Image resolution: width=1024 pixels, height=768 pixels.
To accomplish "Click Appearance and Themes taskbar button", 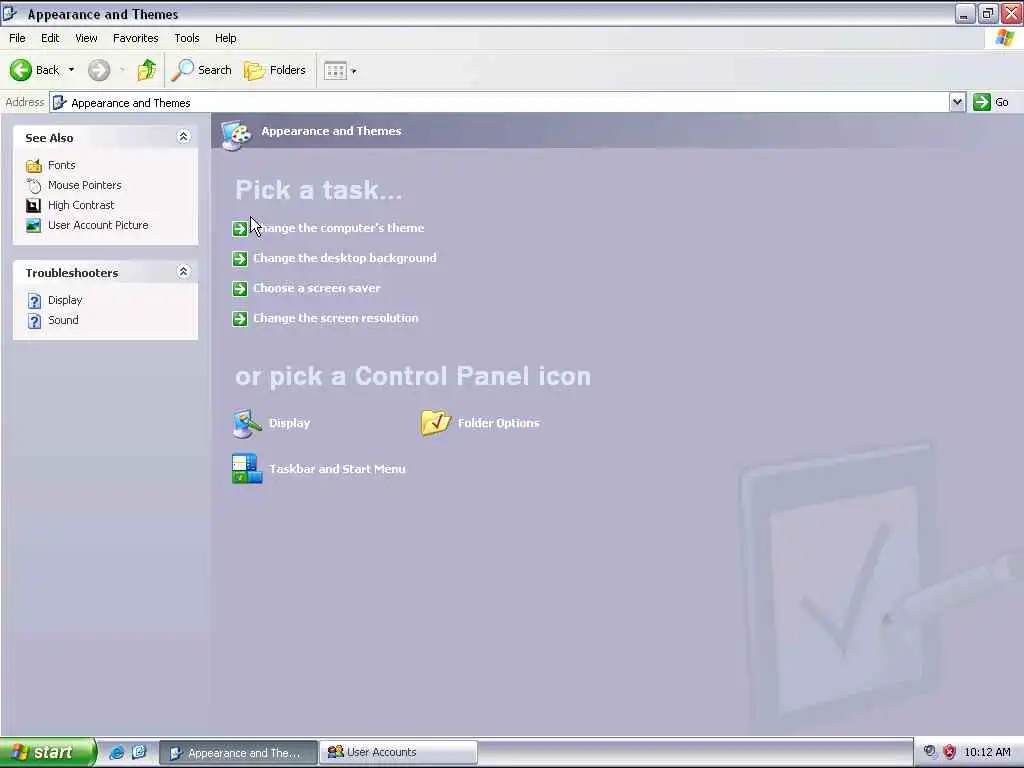I will coord(238,752).
